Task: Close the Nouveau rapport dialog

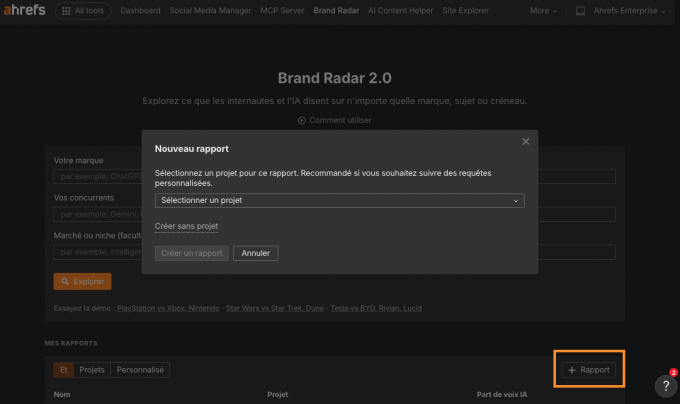Action: 525,142
